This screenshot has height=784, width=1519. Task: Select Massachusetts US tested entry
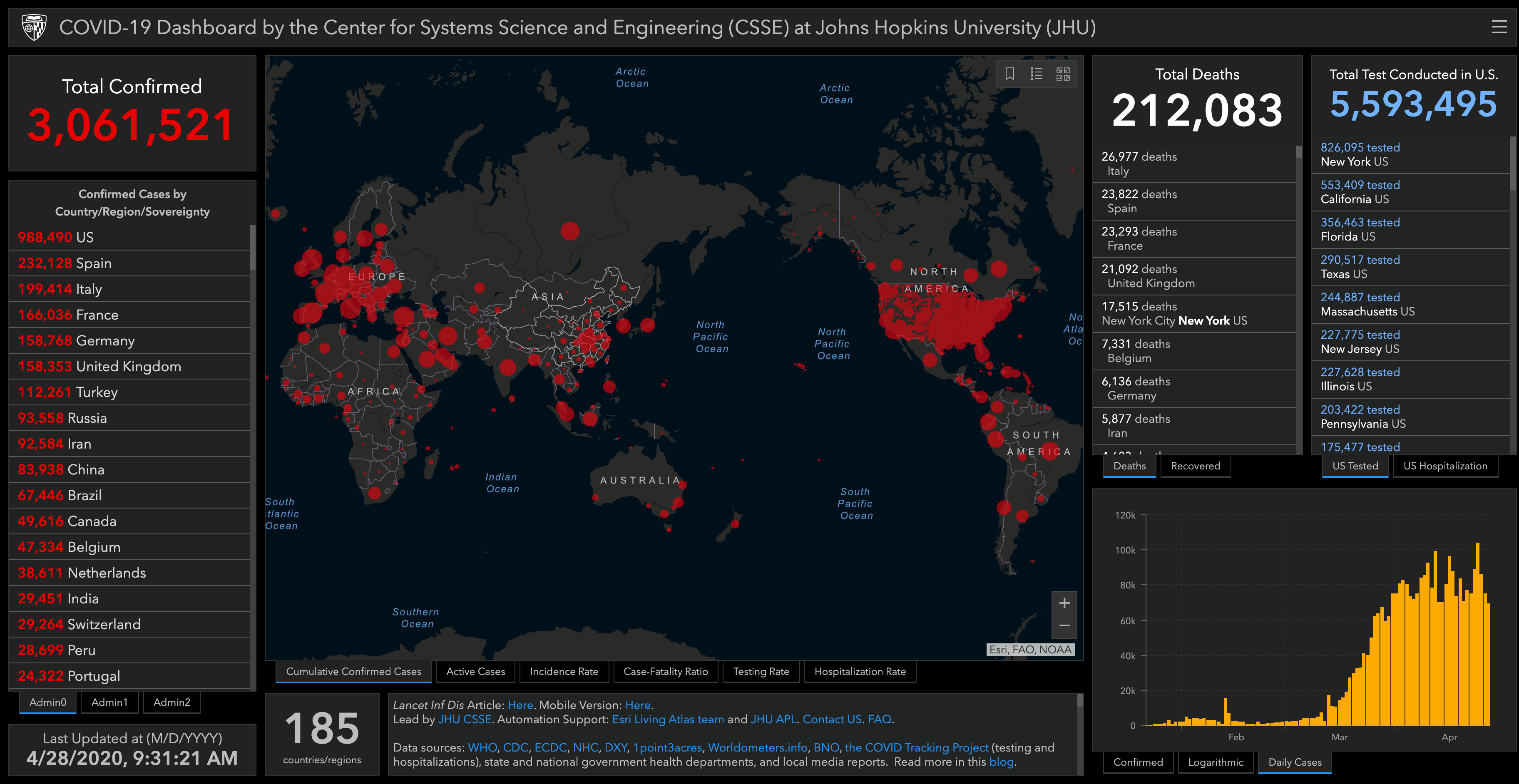tap(1410, 304)
